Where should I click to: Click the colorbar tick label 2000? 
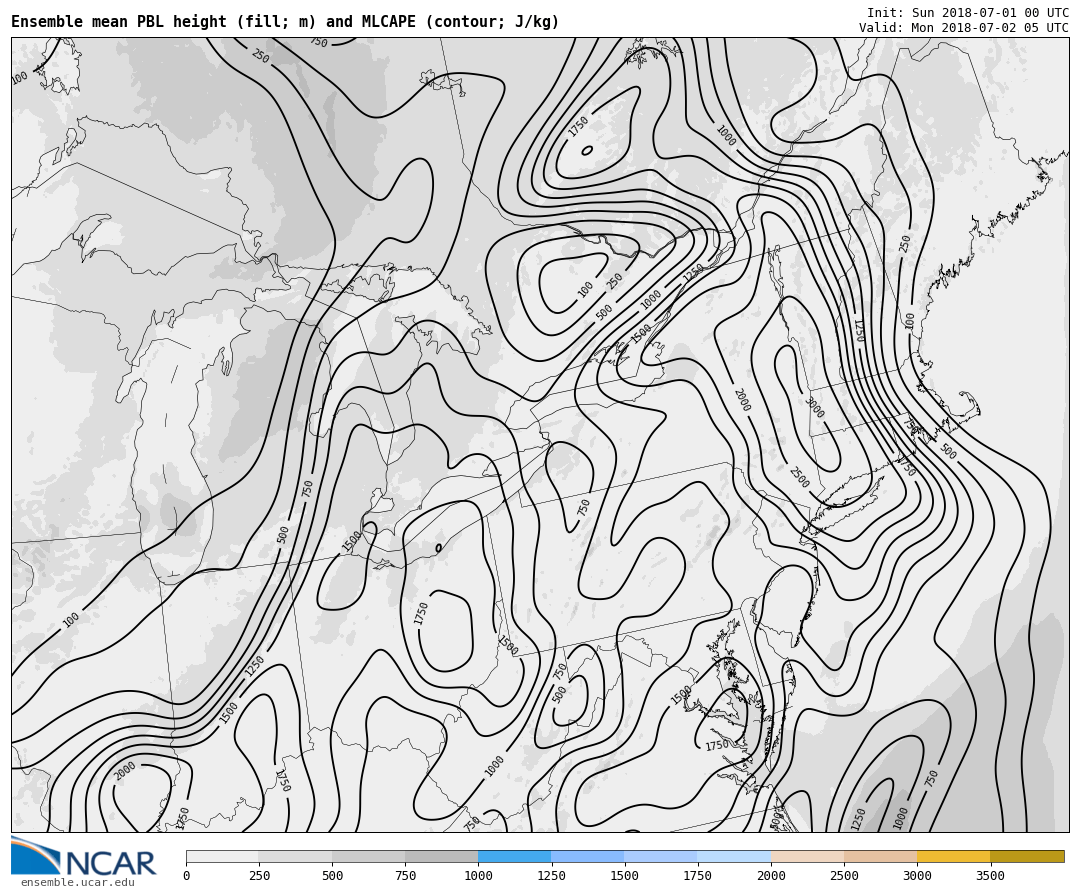(x=771, y=876)
